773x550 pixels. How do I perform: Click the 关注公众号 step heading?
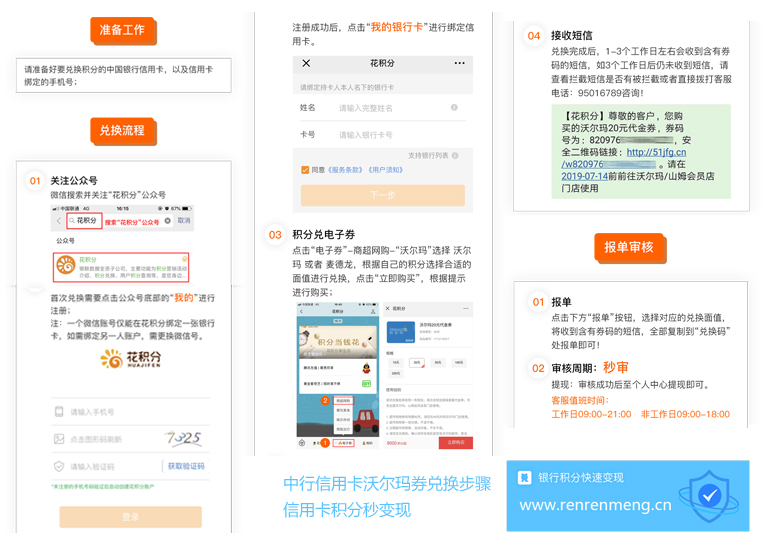click(x=74, y=181)
